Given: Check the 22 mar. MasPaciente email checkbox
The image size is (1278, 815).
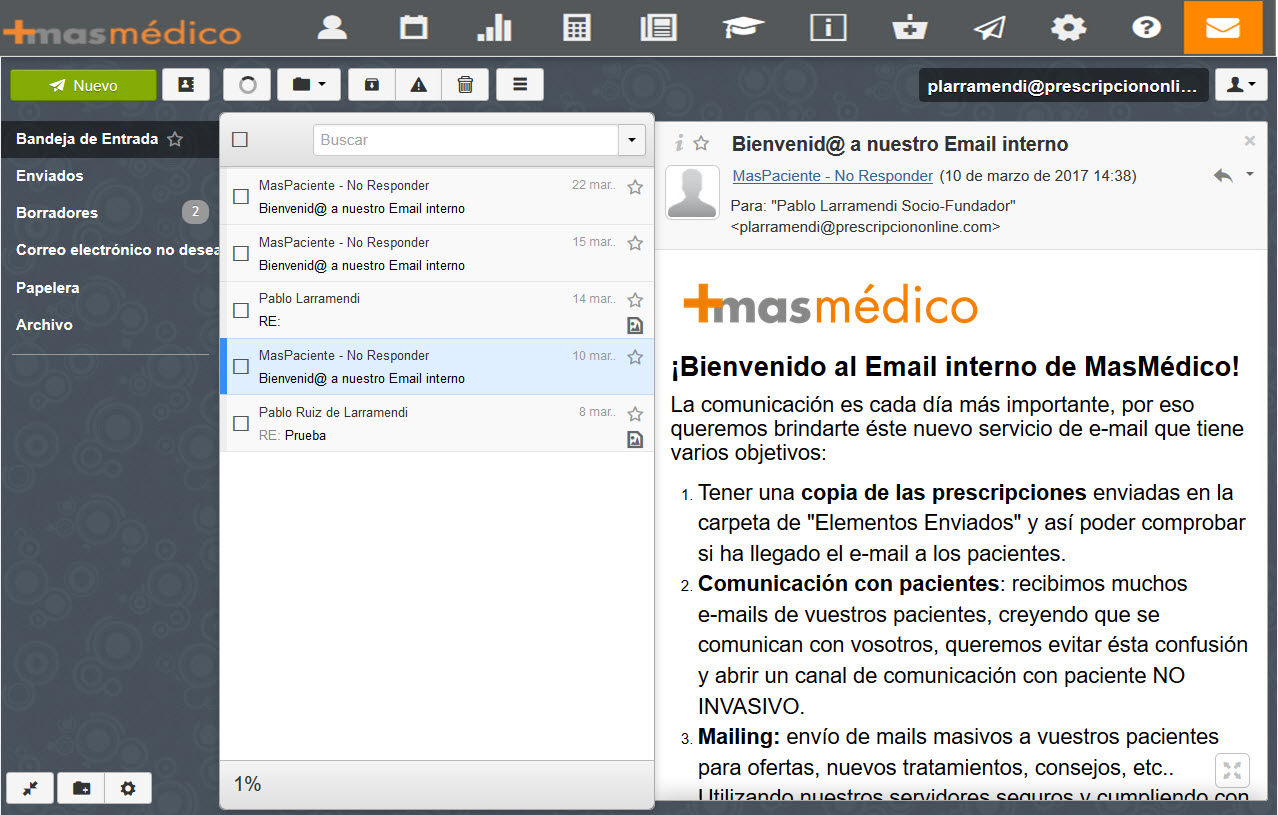Looking at the screenshot, I should tap(241, 197).
